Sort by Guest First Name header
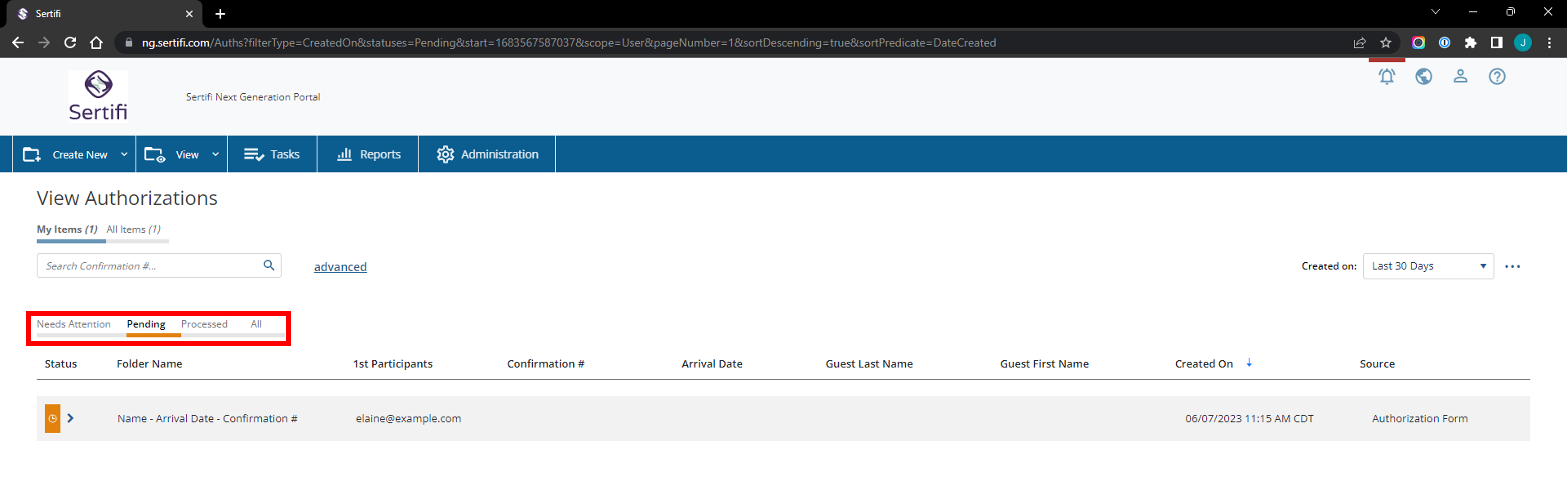Image resolution: width=1568 pixels, height=480 pixels. pos(1044,364)
